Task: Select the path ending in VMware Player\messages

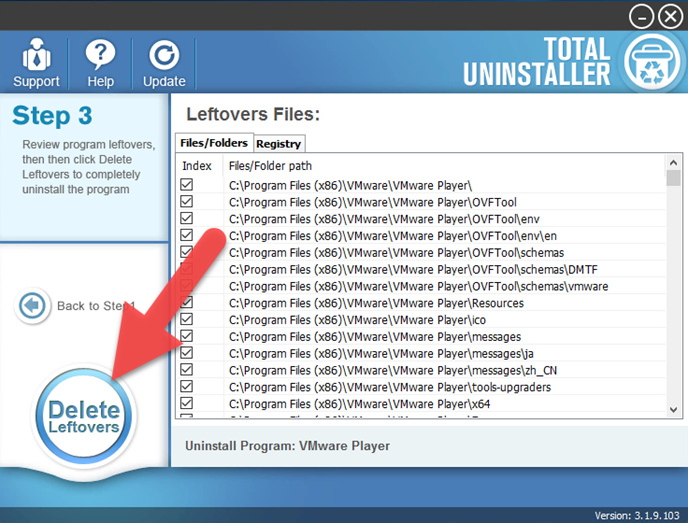Action: [x=375, y=337]
